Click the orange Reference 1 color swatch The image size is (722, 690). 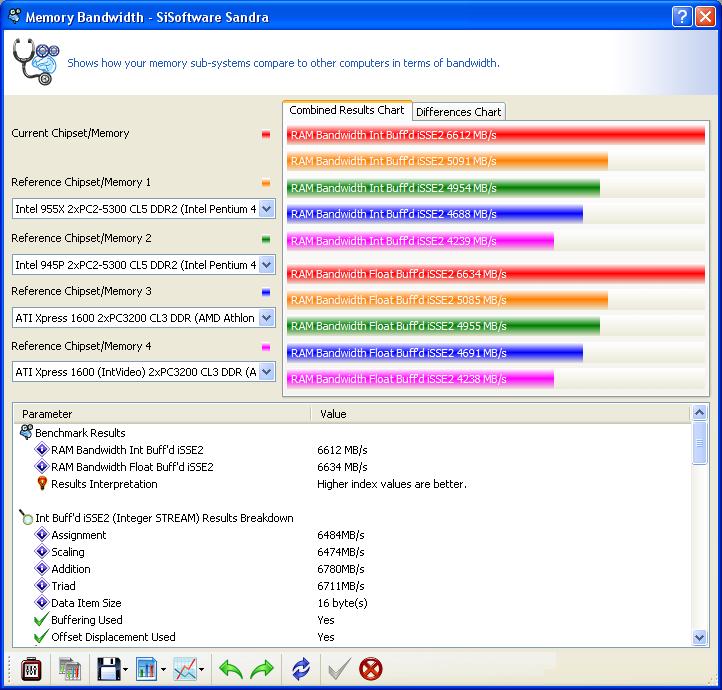pyautogui.click(x=266, y=183)
